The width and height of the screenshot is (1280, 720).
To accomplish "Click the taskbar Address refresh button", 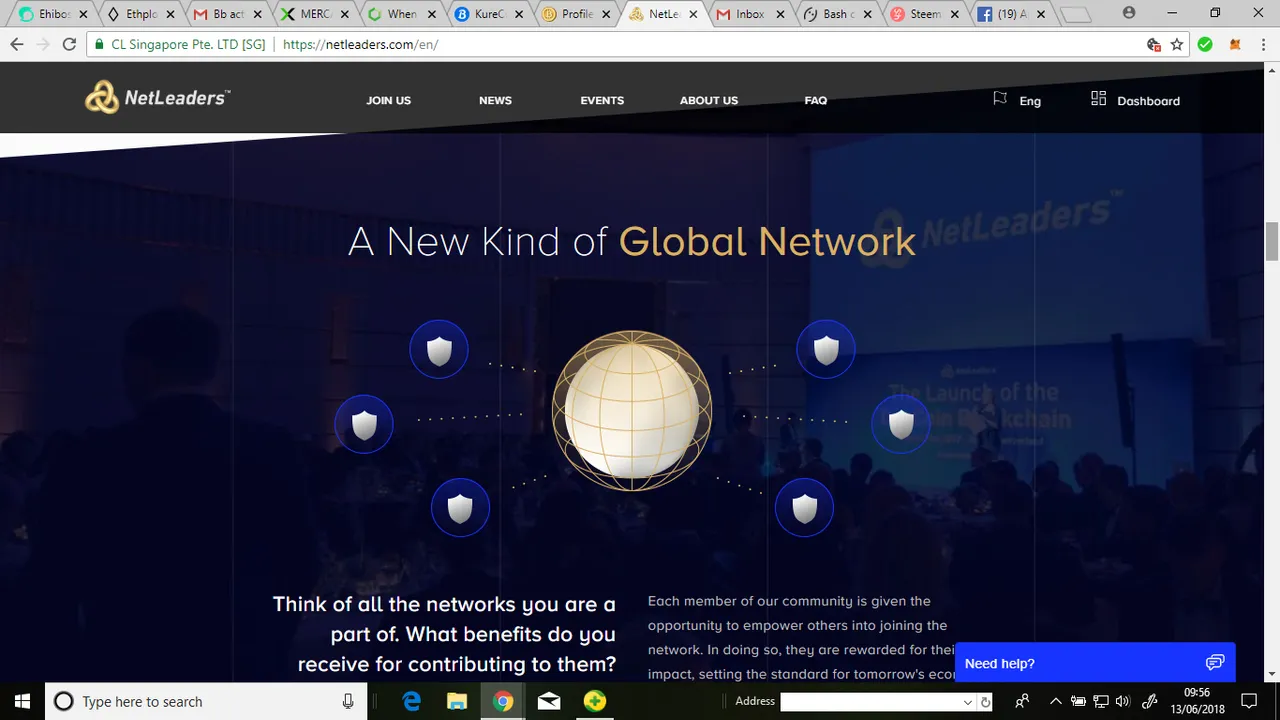I will tap(985, 702).
